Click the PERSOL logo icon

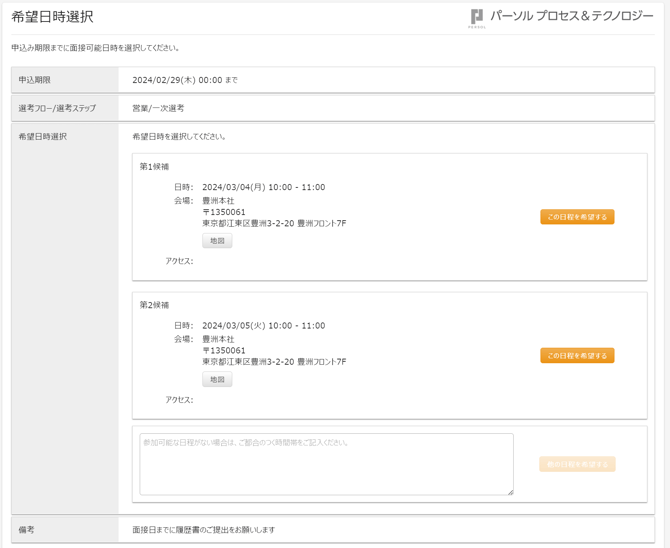click(477, 17)
